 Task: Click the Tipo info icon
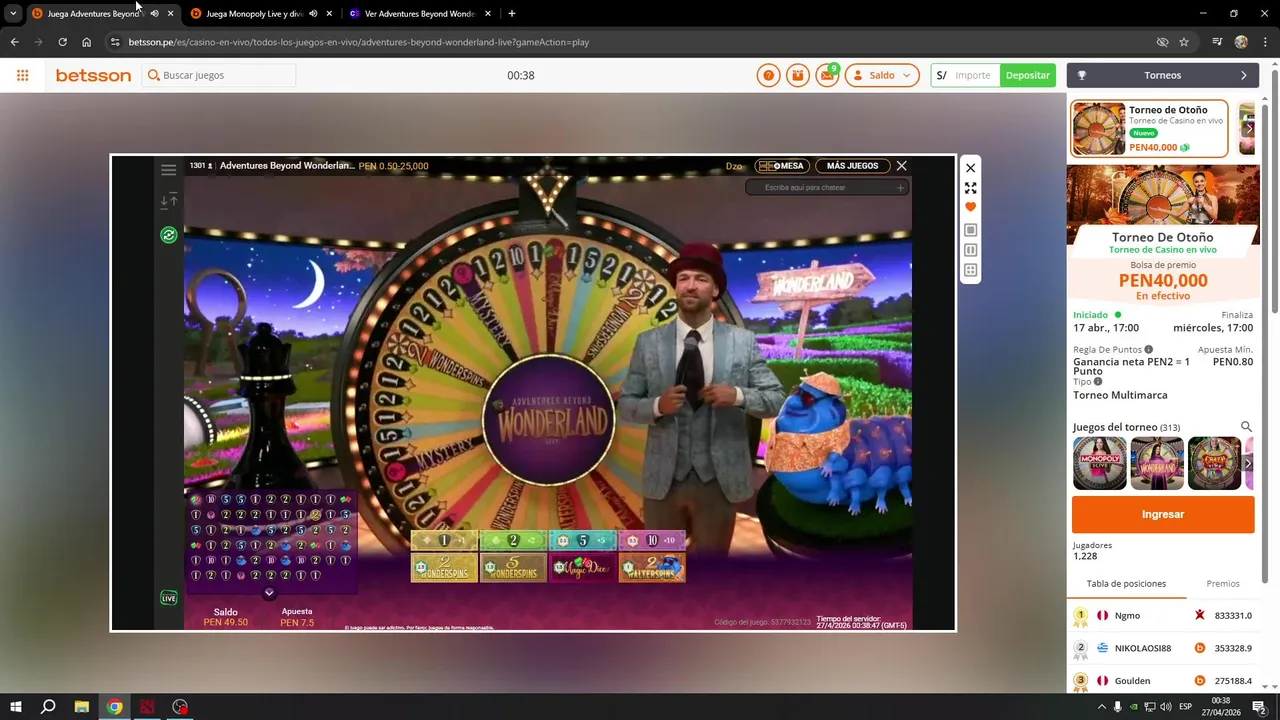tap(1098, 382)
